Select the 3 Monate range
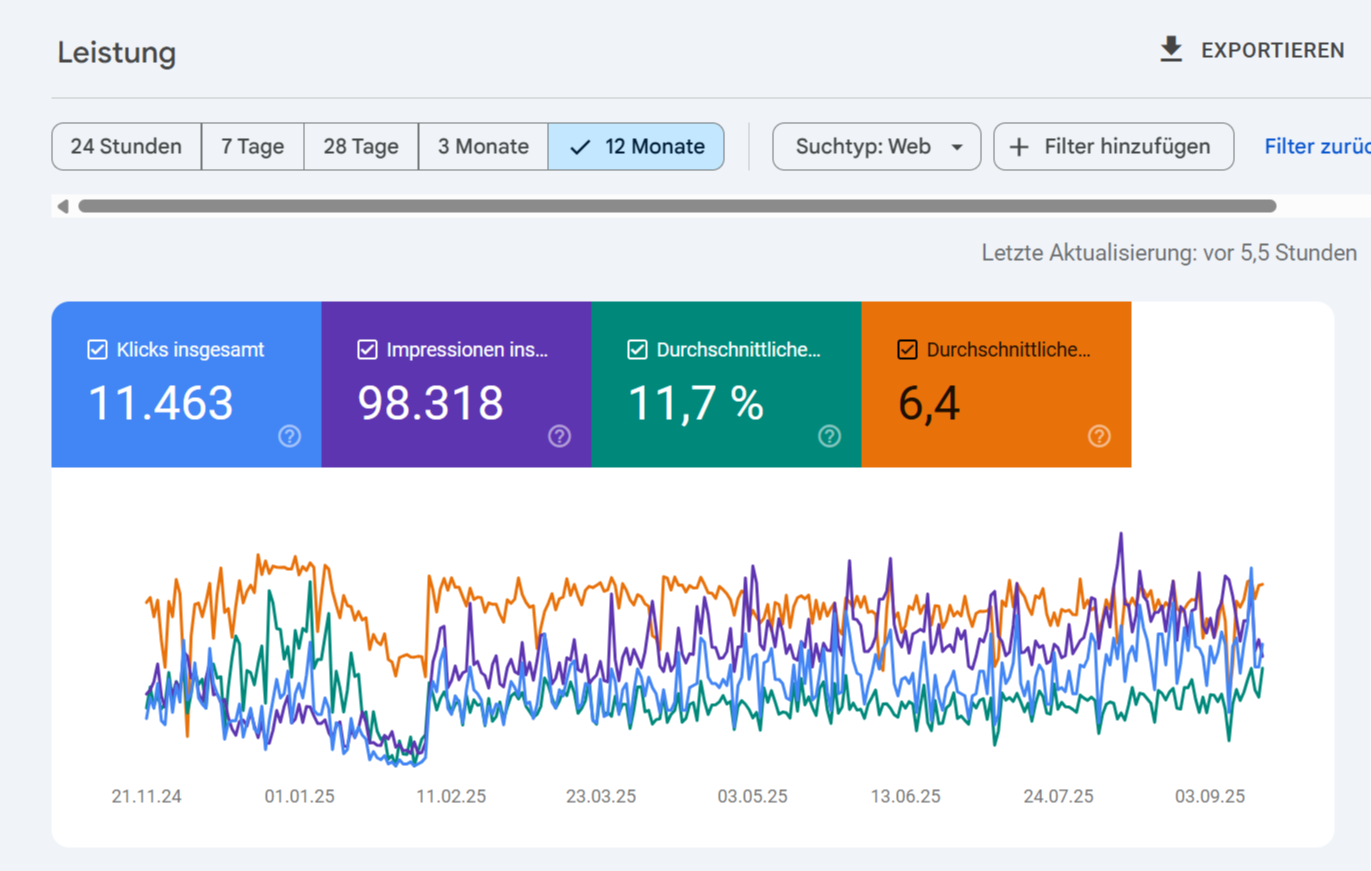This screenshot has width=1371, height=871. click(x=483, y=147)
